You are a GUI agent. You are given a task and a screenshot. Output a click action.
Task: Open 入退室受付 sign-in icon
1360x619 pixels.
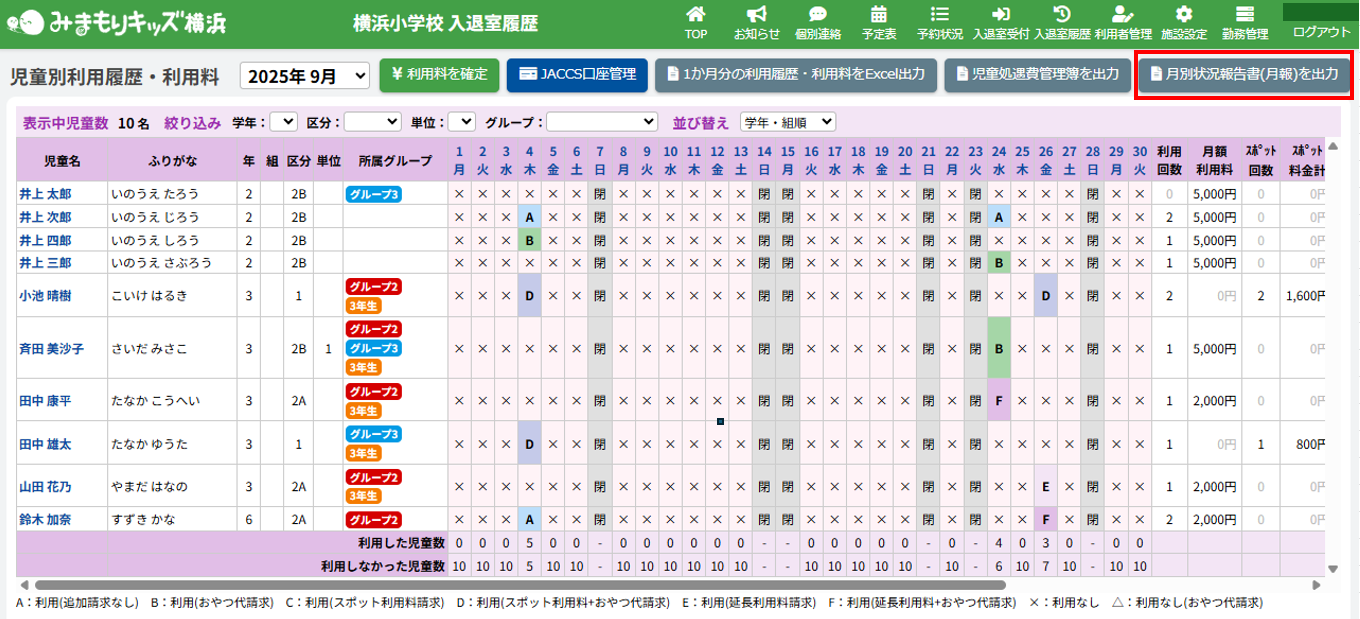(1000, 15)
